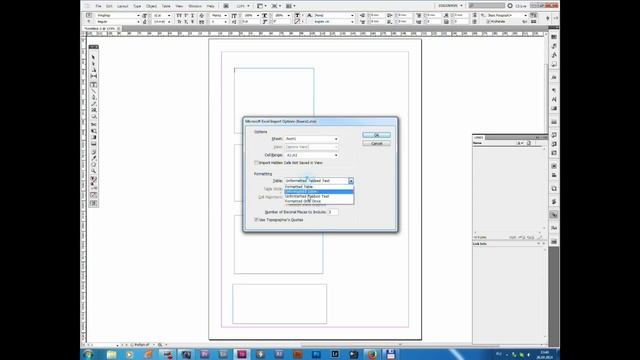
Task: Click the search field in application bar
Action: (x=487, y=6)
